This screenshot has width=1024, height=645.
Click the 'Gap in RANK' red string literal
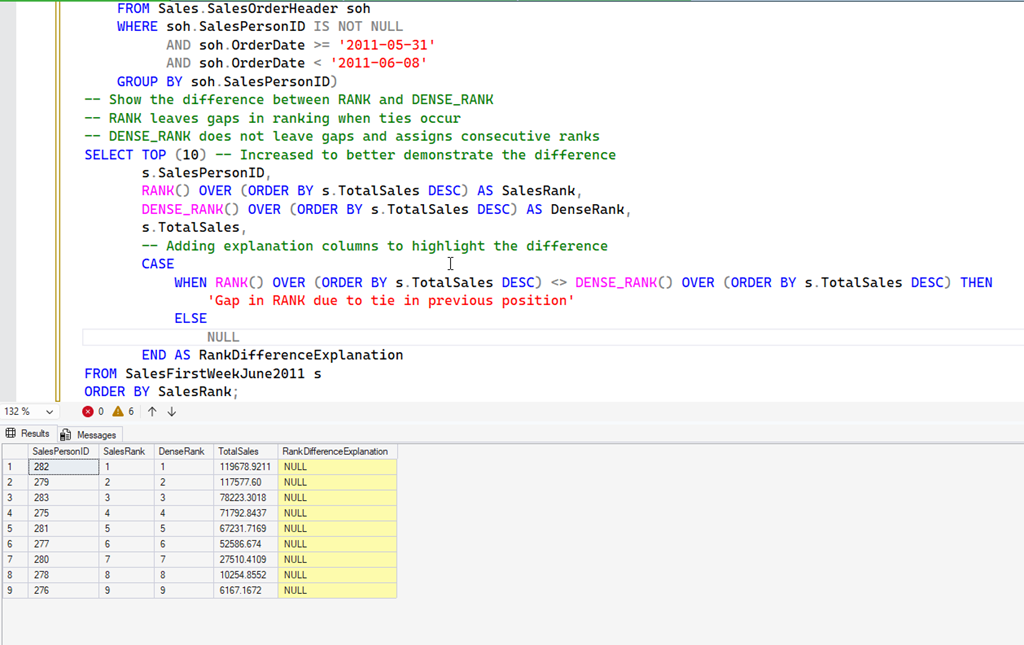point(391,300)
